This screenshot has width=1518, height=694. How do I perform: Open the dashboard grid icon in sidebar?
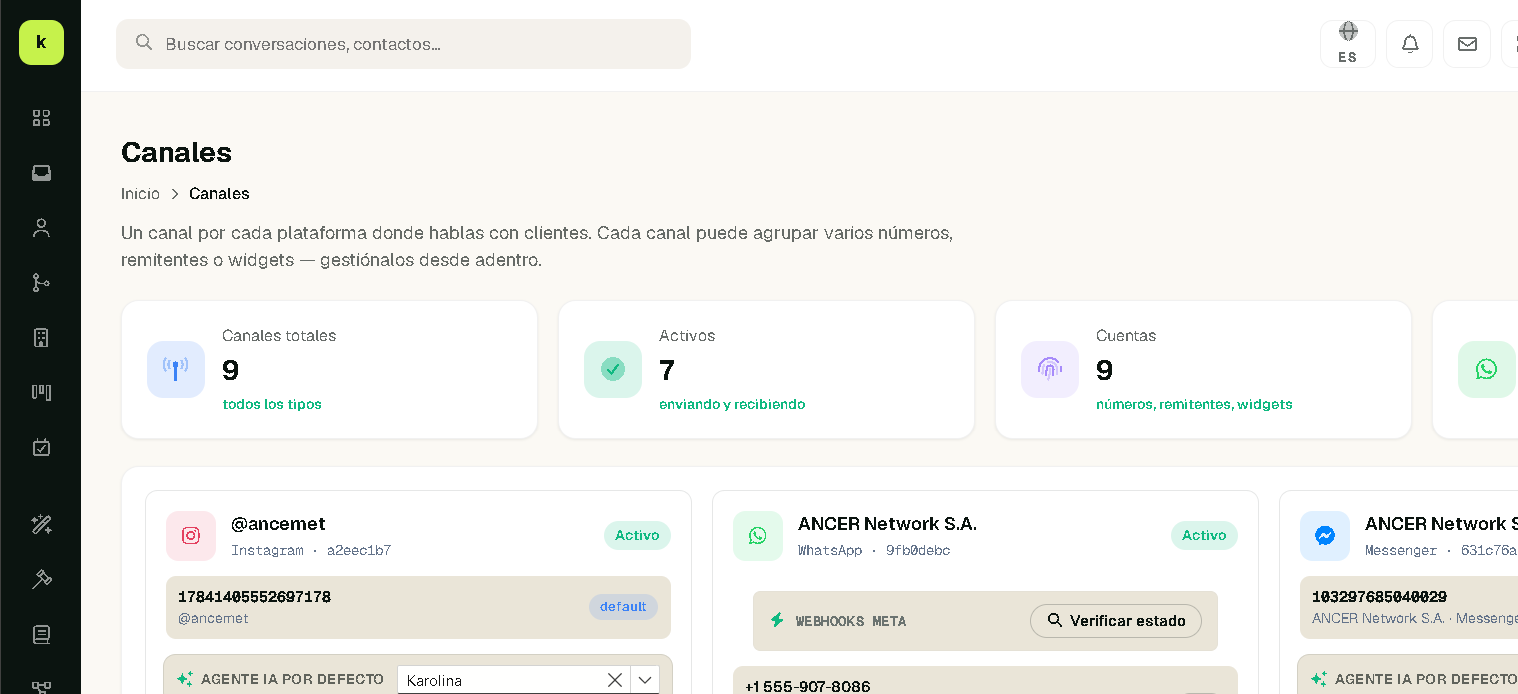pyautogui.click(x=41, y=118)
